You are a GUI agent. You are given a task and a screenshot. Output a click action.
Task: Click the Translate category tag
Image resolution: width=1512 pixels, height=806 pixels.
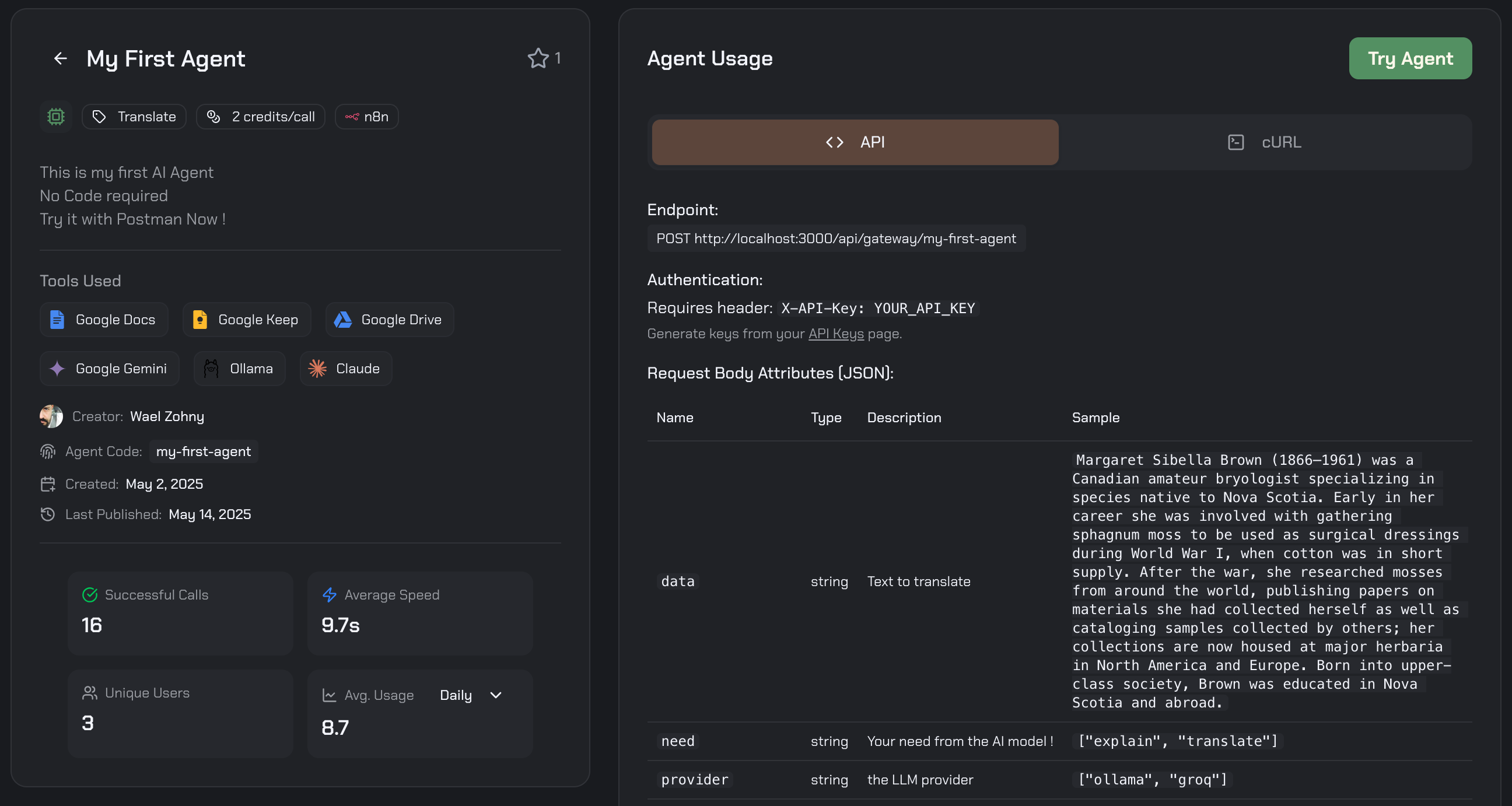134,116
